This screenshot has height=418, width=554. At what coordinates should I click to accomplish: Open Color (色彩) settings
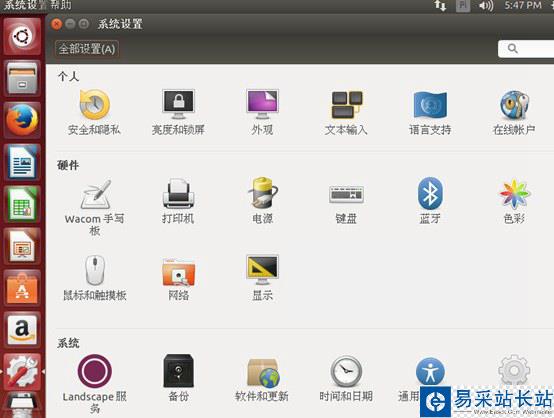click(514, 201)
